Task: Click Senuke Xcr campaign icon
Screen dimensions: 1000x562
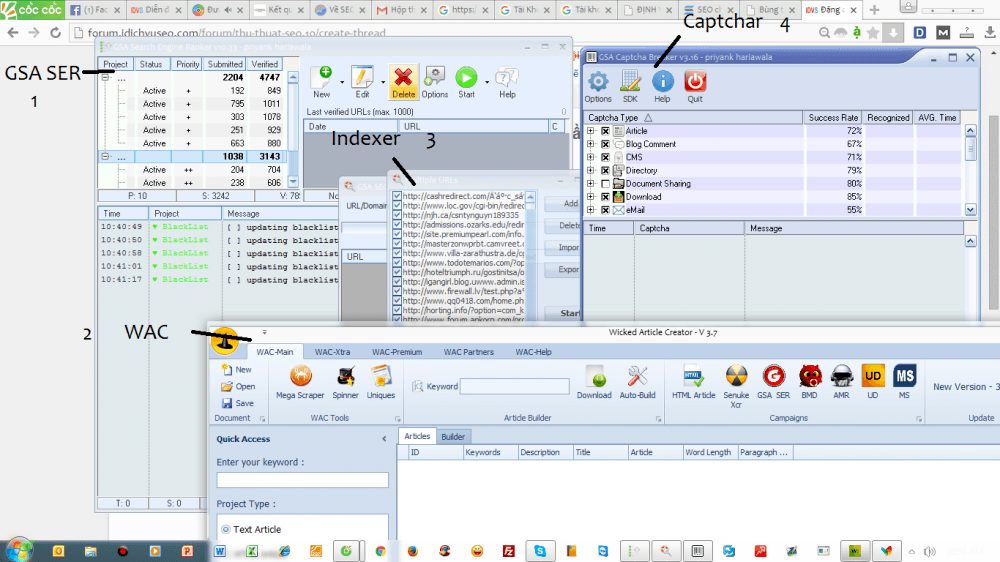Action: 736,377
